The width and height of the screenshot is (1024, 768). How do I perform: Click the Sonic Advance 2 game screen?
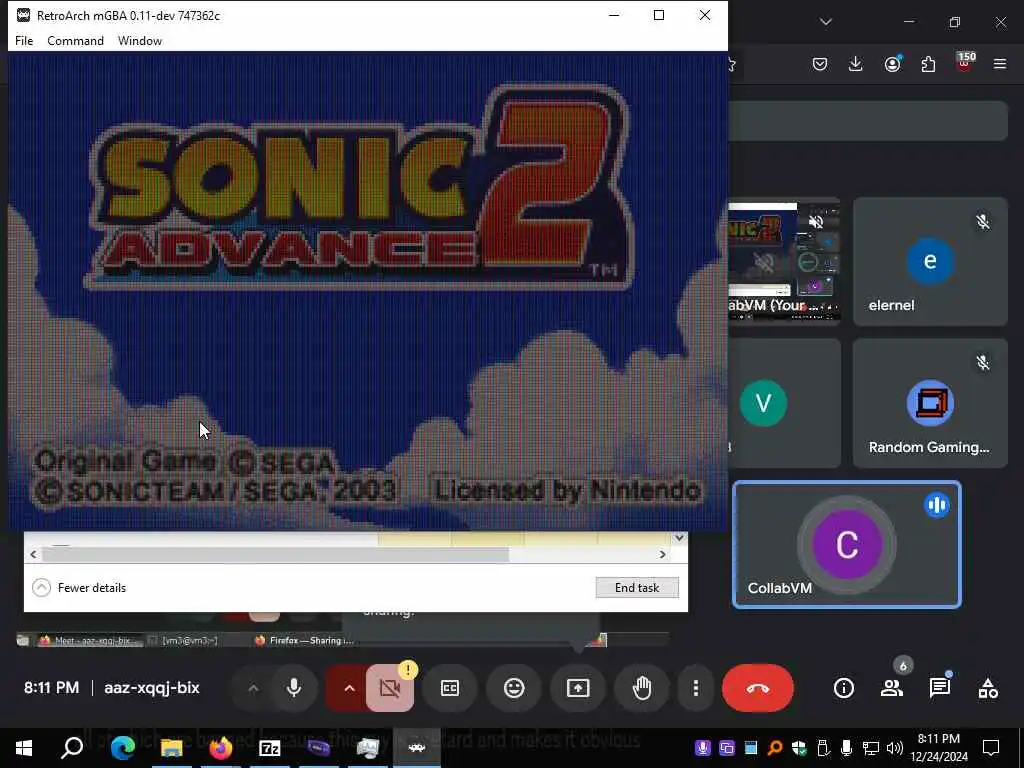368,291
